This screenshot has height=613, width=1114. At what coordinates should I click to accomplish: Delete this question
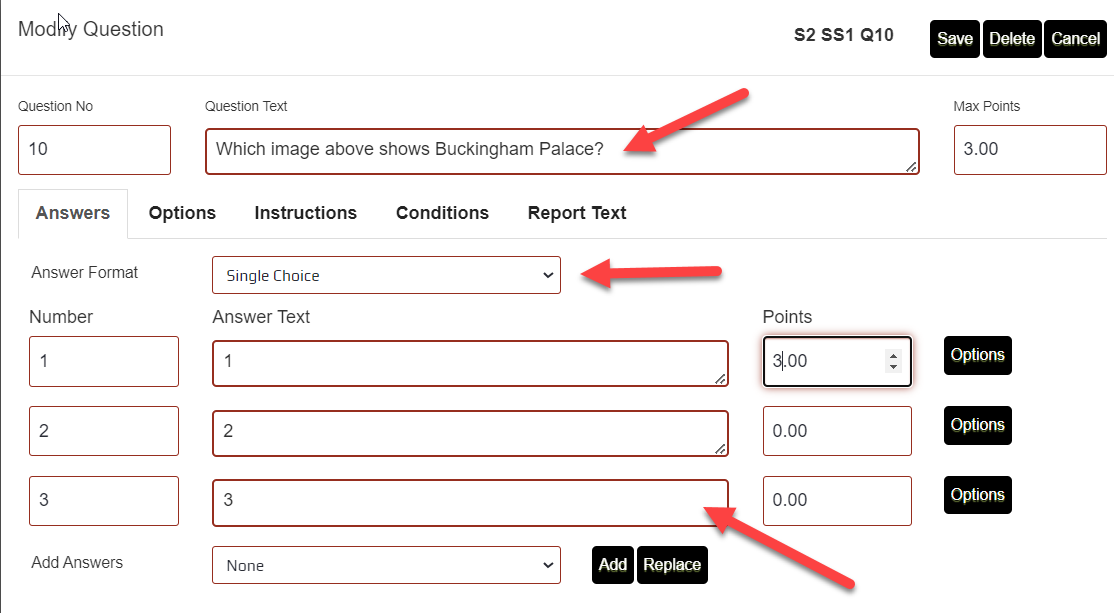(x=1011, y=38)
